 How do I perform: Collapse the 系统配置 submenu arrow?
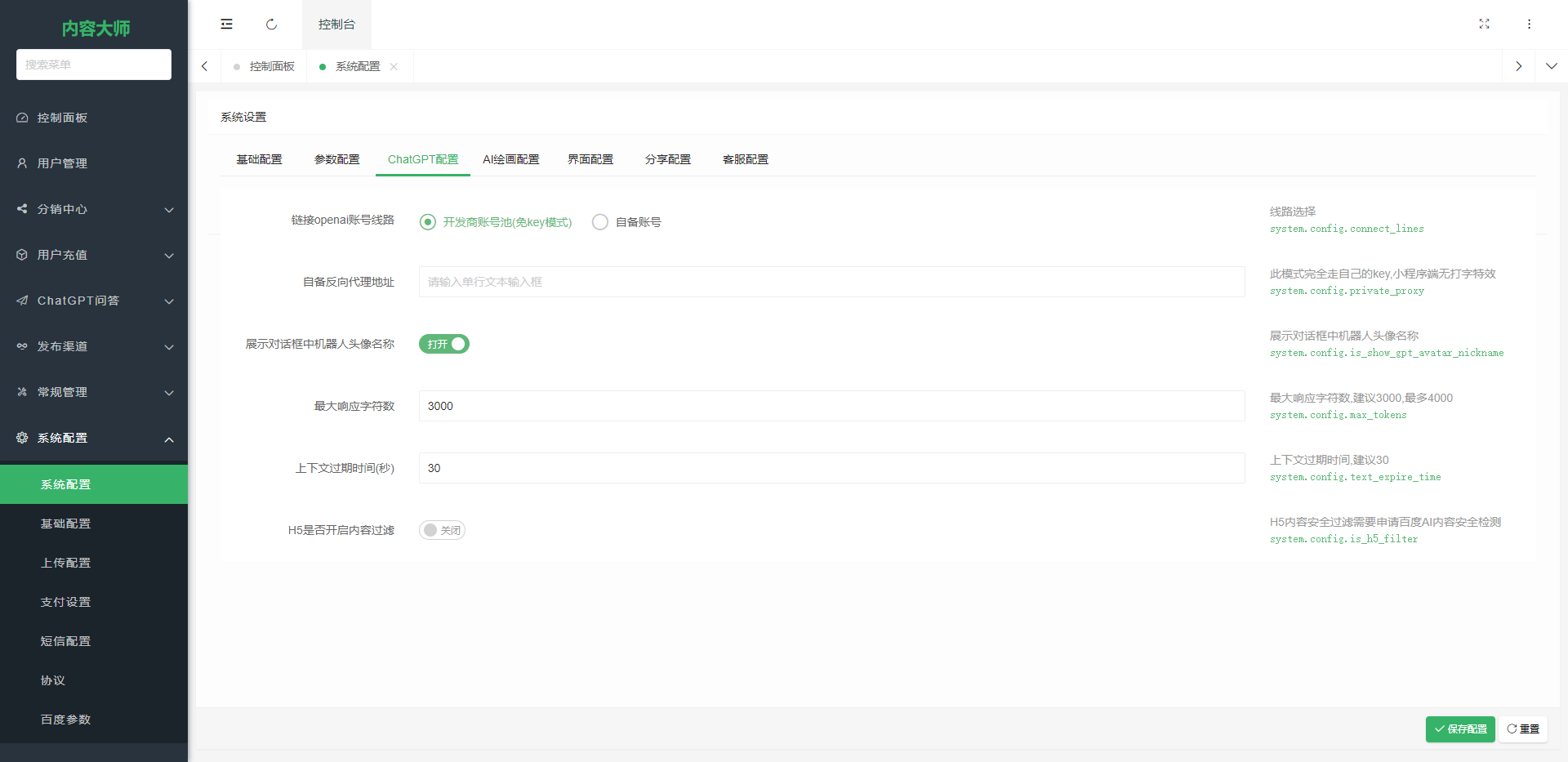169,439
